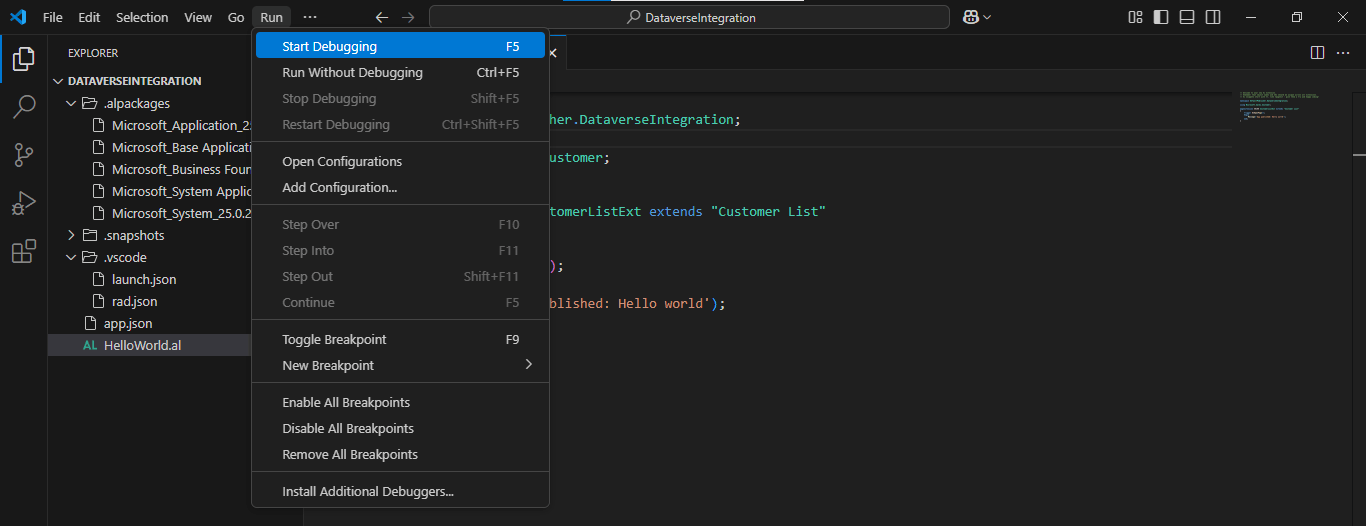Click the DataverseIntegration search box
This screenshot has height=526, width=1366.
[x=689, y=17]
